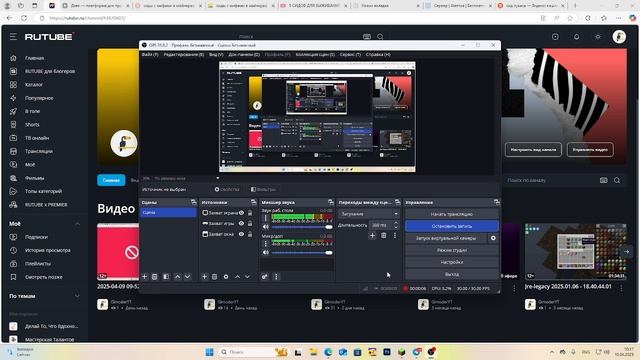Remove transition with trash icon
640x360 pixels.
(384, 236)
